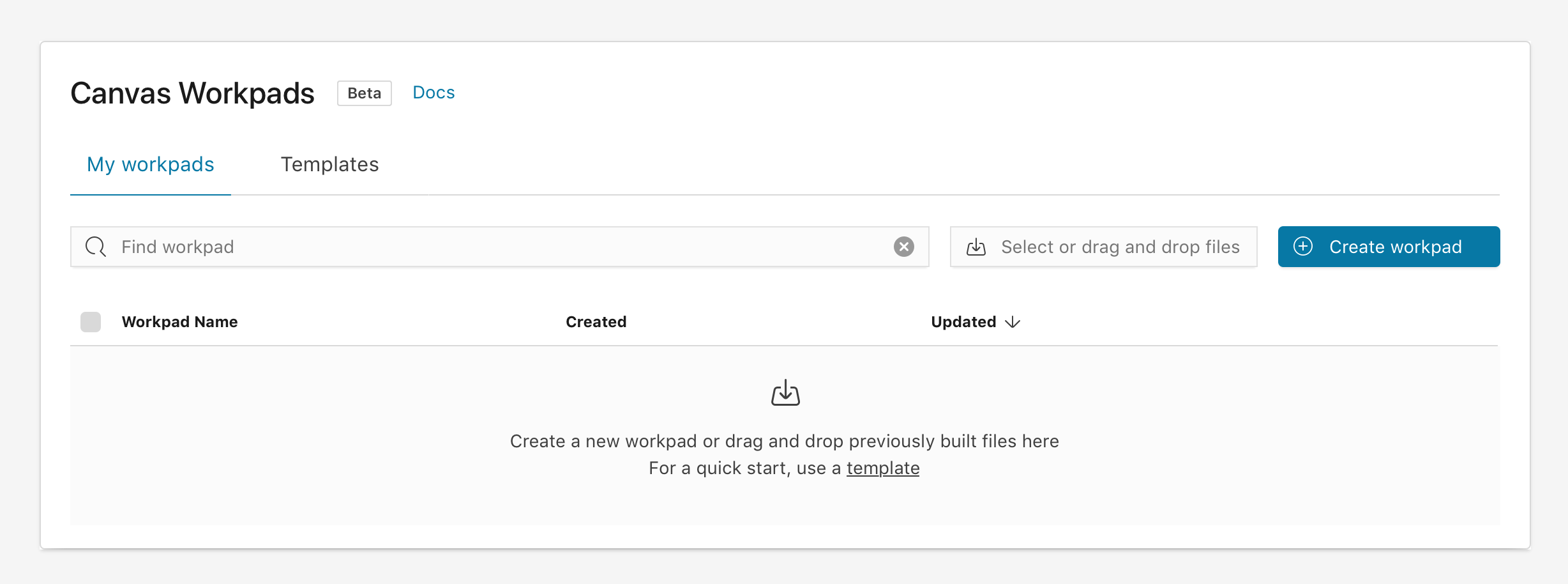This screenshot has height=584, width=1568.
Task: Click the large import icon in the empty table area
Action: 784,393
